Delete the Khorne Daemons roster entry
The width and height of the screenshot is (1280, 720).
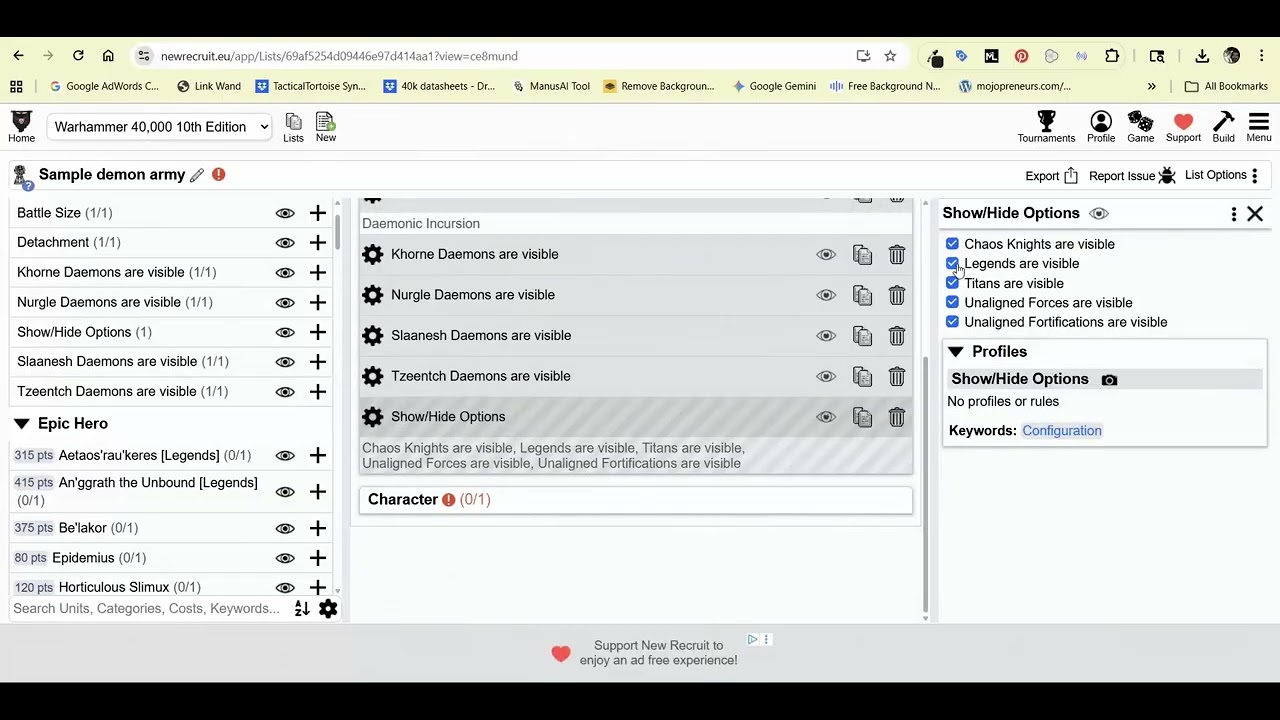[896, 255]
